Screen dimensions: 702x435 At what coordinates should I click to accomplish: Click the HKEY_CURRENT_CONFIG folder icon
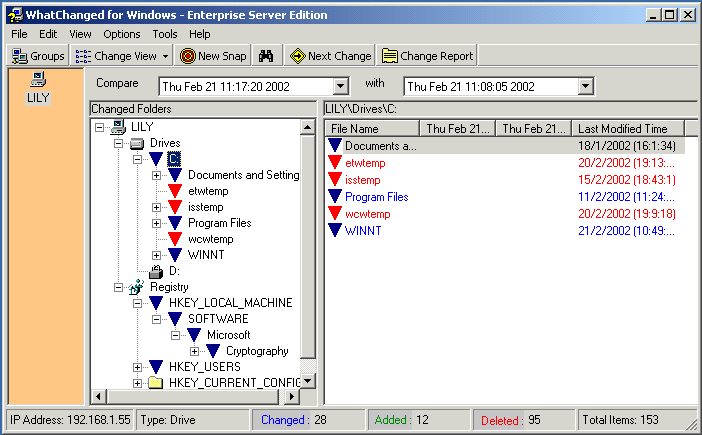pyautogui.click(x=155, y=383)
